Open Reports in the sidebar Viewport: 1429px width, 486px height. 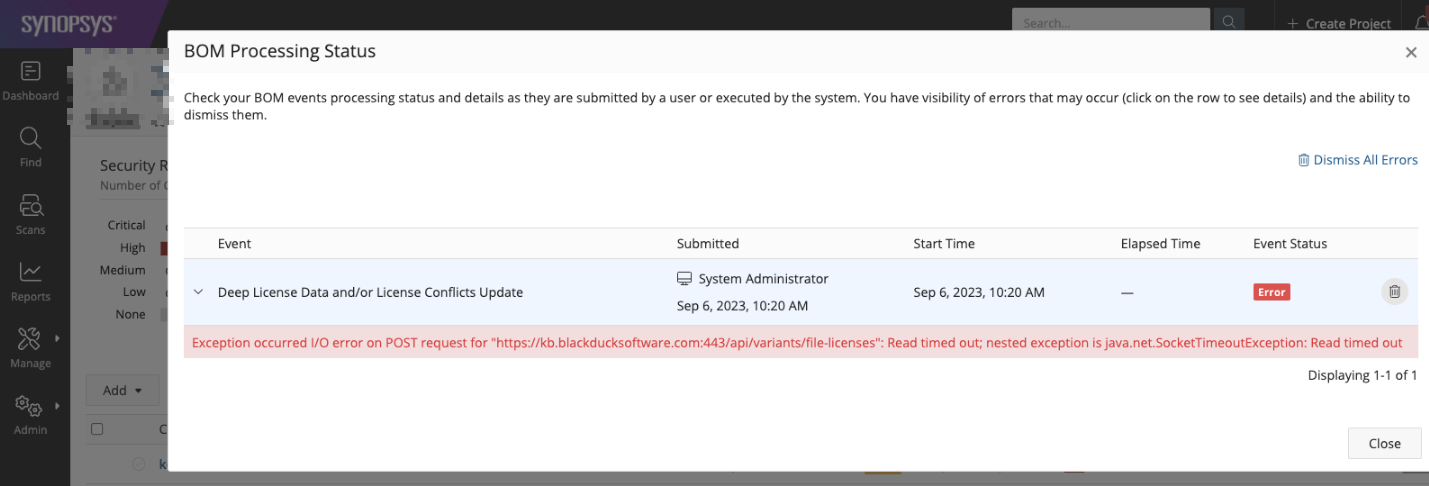click(x=31, y=281)
